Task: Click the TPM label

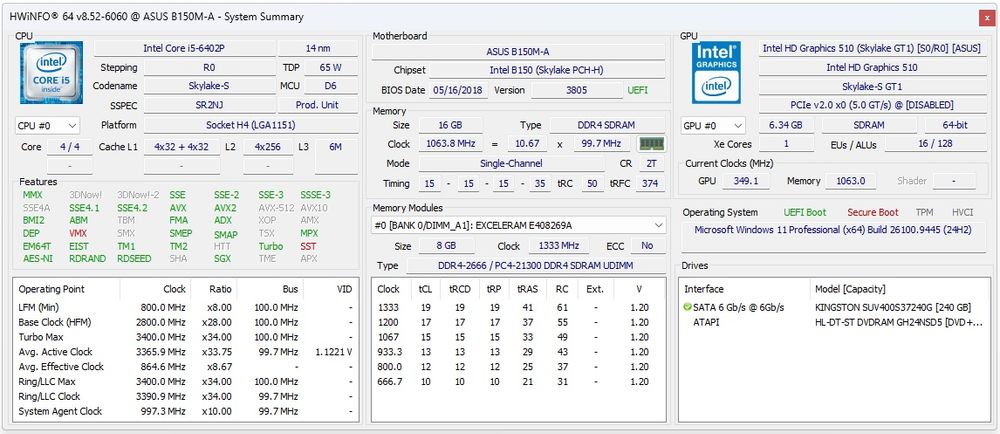Action: tap(925, 213)
